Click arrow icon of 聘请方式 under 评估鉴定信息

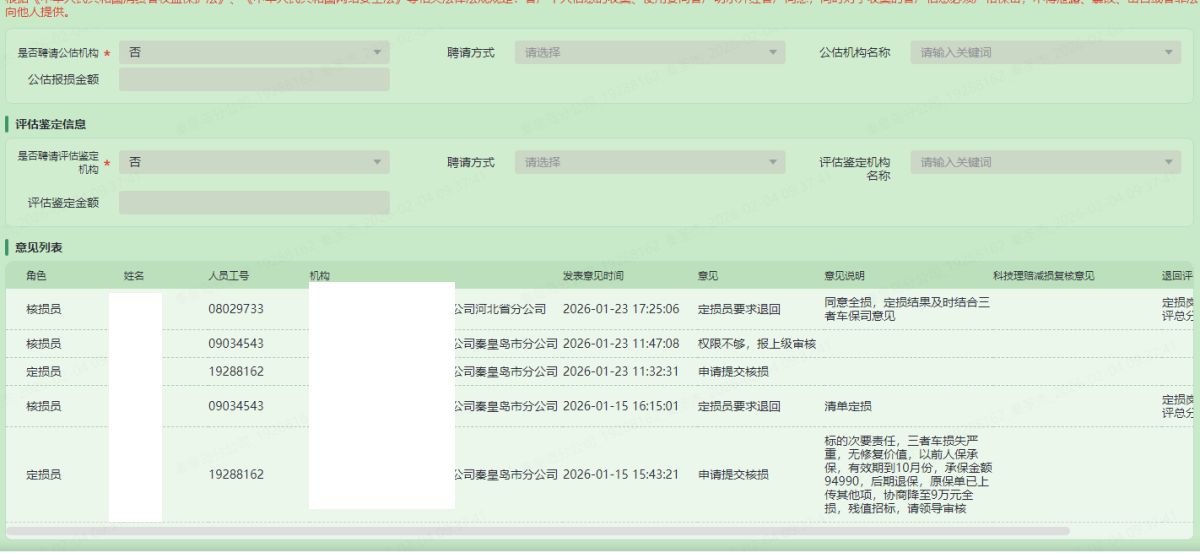coord(773,162)
